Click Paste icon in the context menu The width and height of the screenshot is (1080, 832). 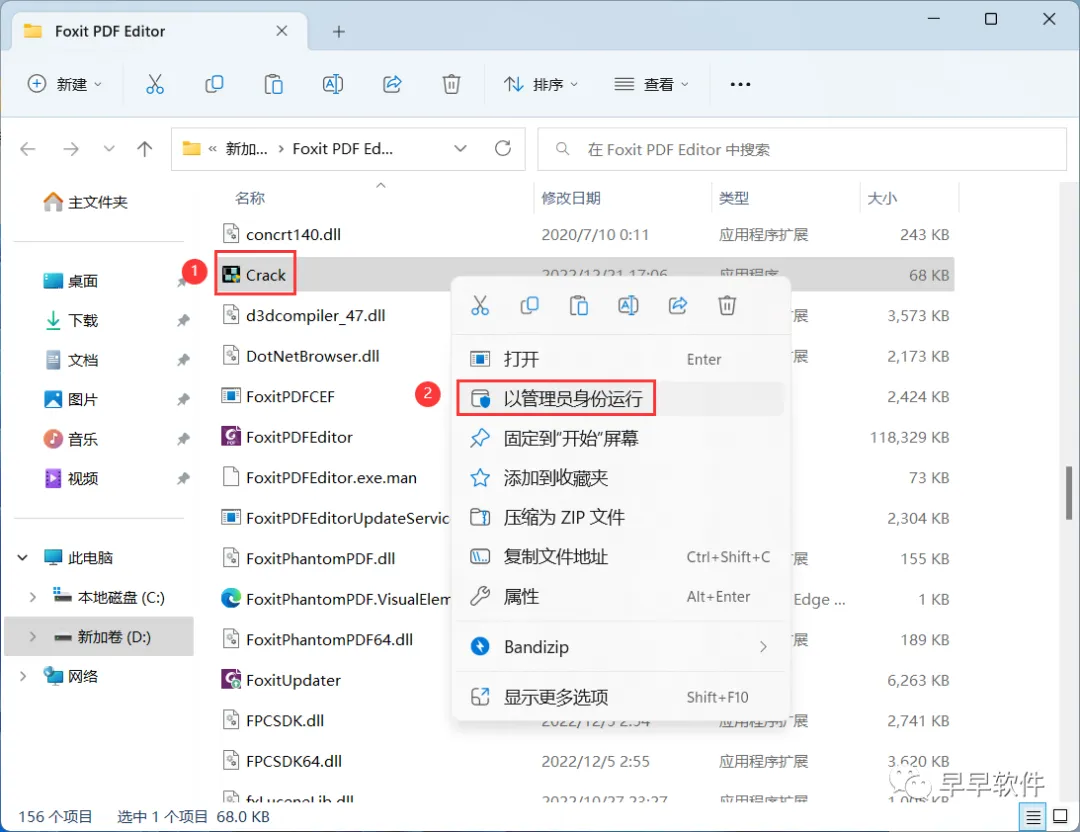[579, 305]
